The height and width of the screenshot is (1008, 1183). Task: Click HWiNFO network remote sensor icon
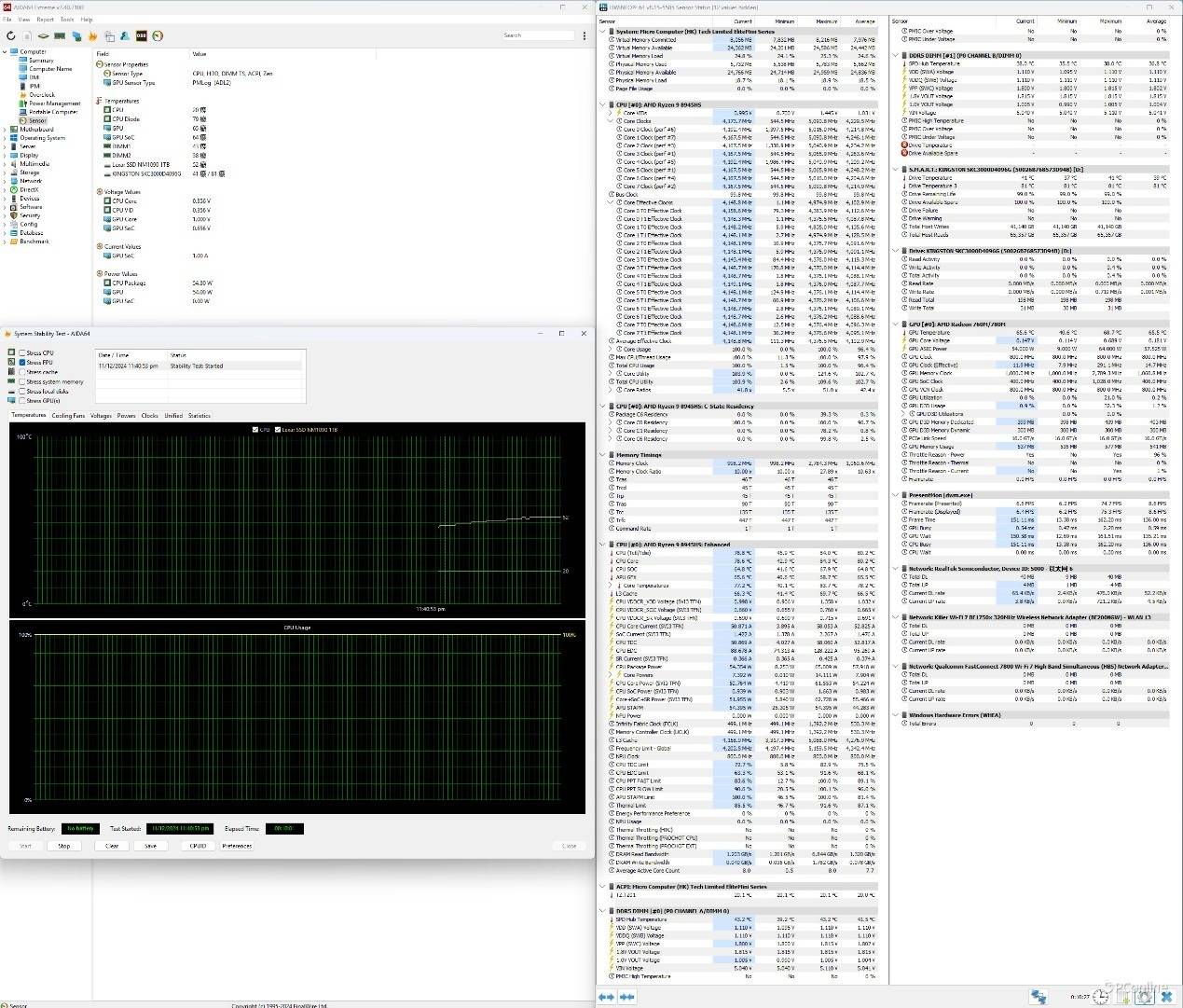1039,997
